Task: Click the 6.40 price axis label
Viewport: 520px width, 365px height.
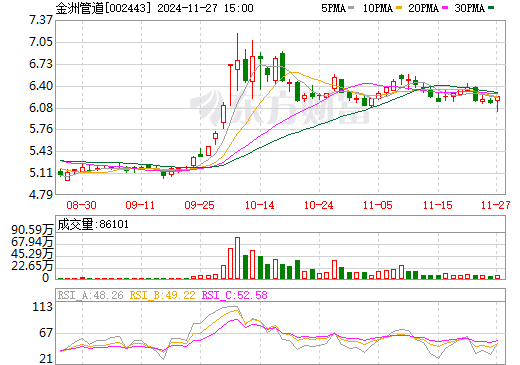Action: pyautogui.click(x=41, y=86)
